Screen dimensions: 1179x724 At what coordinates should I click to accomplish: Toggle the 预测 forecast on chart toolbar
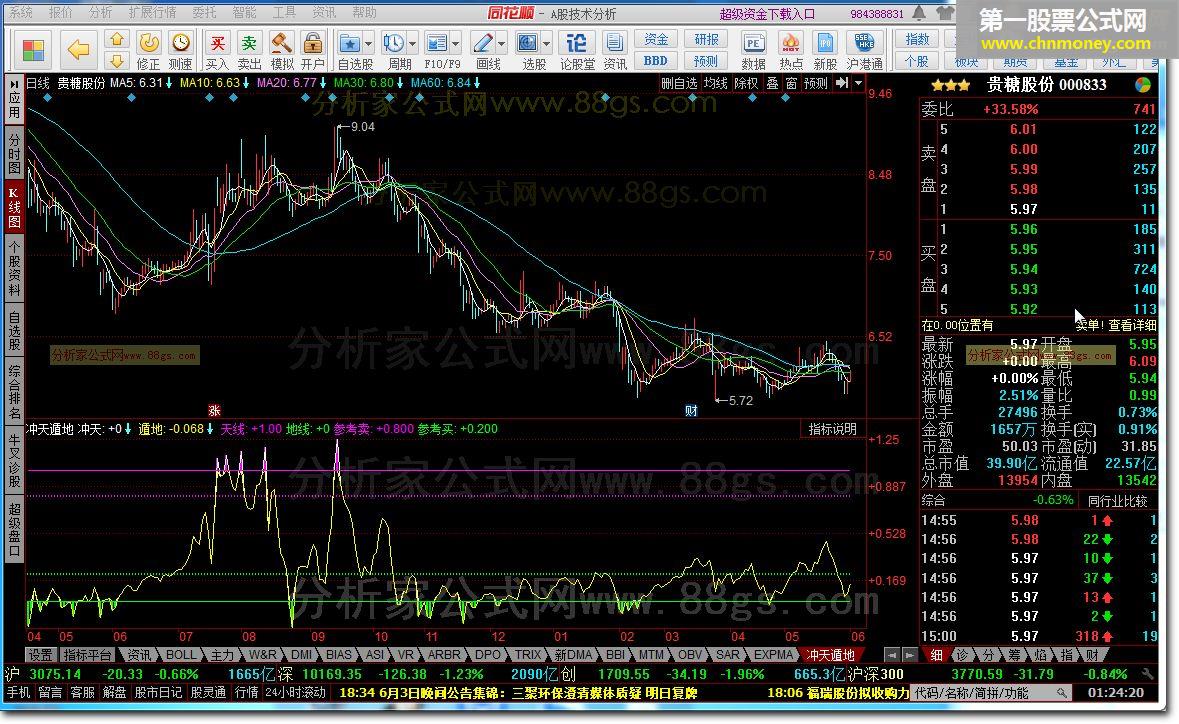[816, 83]
